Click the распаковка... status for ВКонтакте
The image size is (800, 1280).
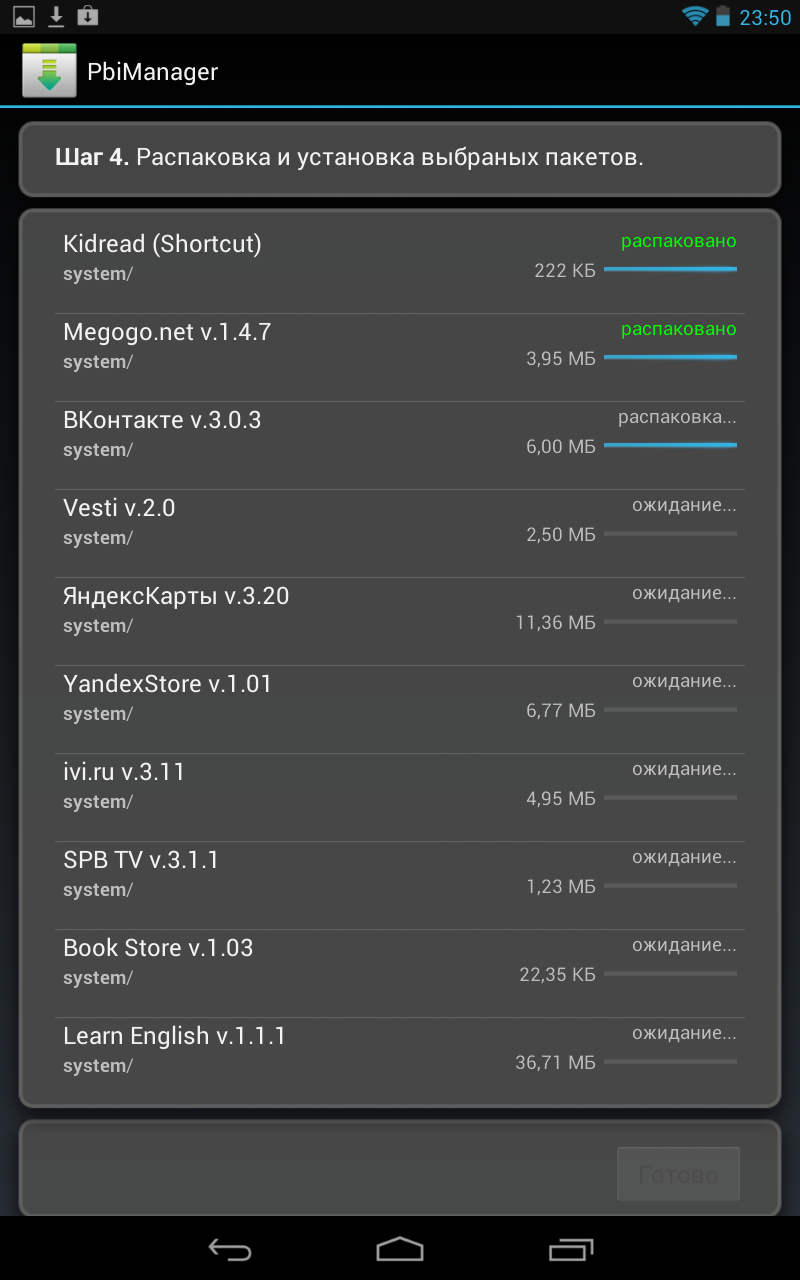pyautogui.click(x=677, y=417)
